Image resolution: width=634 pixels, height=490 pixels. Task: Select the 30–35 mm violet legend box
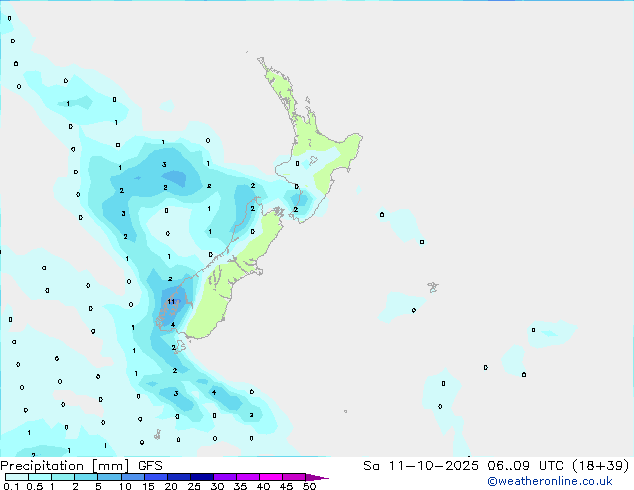click(225, 477)
